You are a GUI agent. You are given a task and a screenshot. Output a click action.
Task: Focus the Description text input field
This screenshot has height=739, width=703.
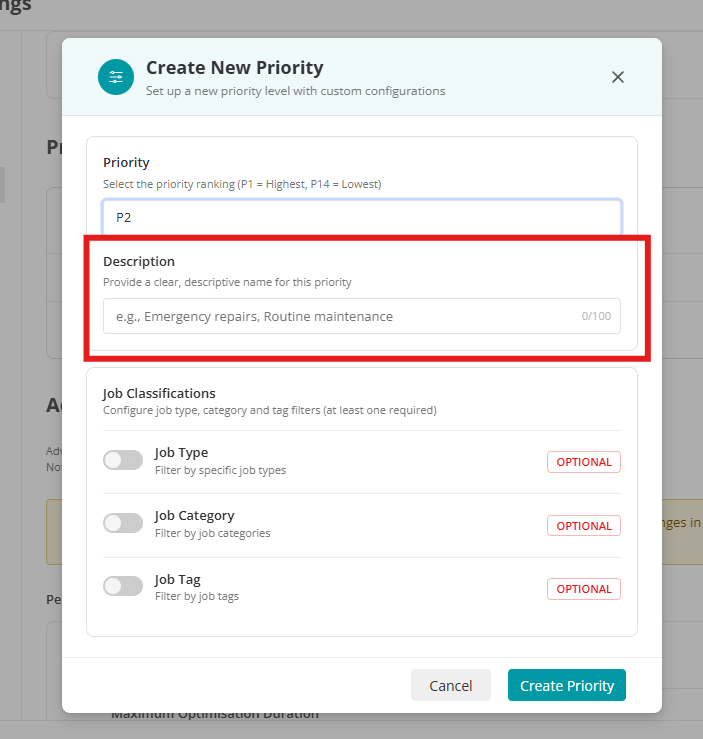coord(362,316)
